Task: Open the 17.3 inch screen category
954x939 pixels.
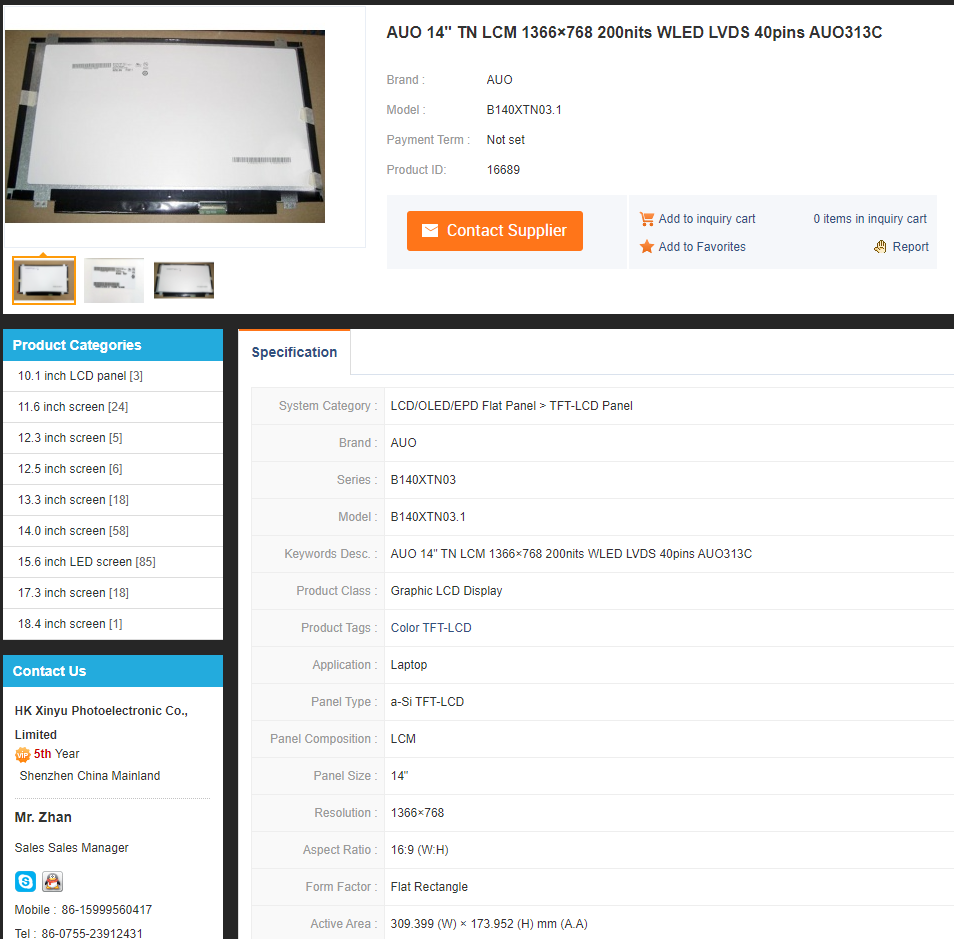Action: (73, 593)
